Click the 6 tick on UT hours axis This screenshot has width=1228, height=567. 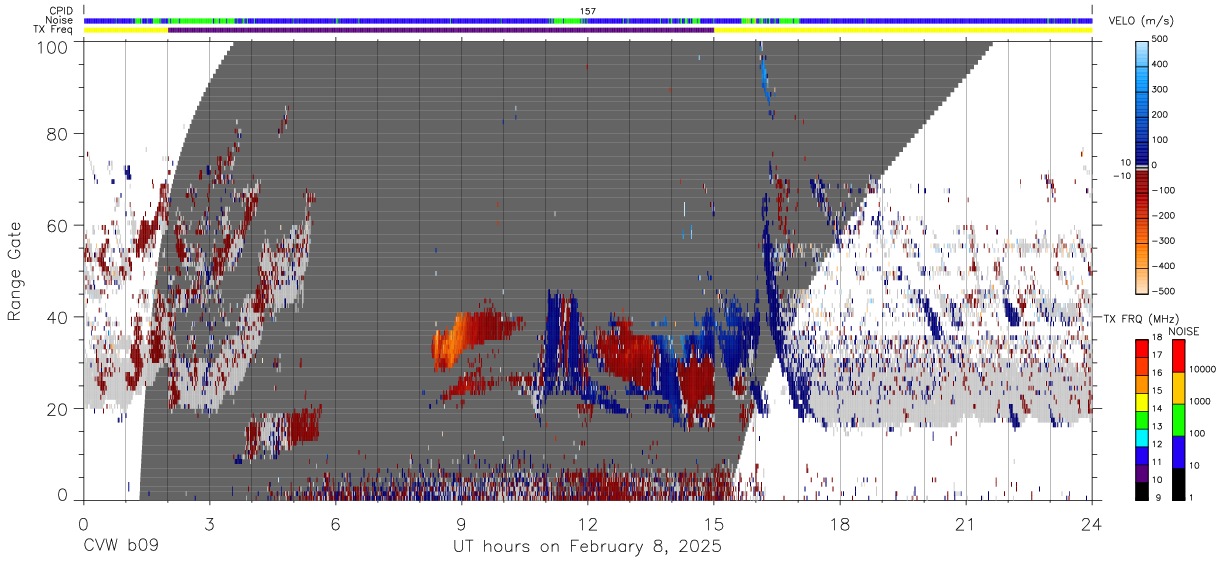(336, 524)
